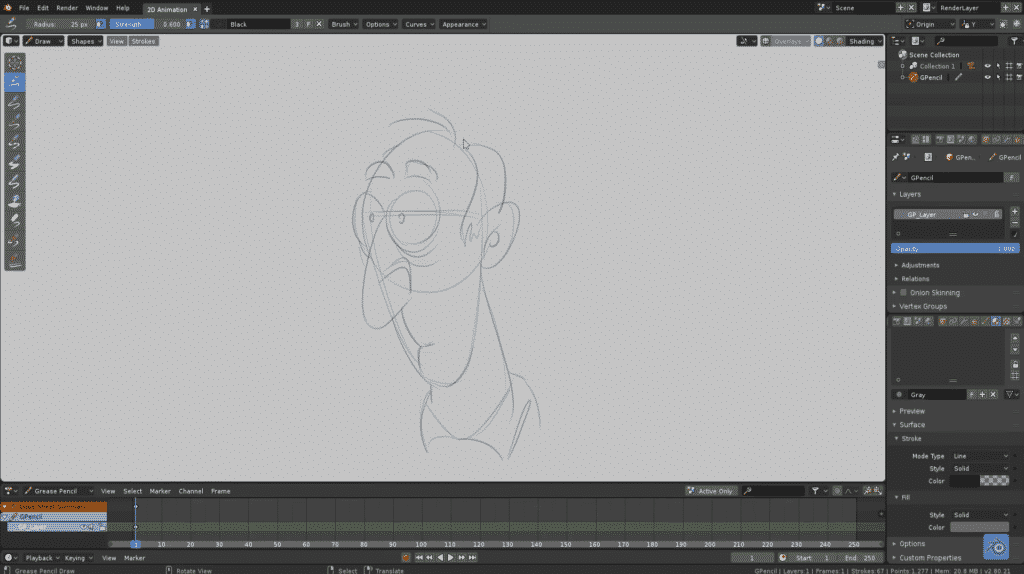Image resolution: width=1024 pixels, height=574 pixels.
Task: Open the File menu
Action: click(x=24, y=8)
